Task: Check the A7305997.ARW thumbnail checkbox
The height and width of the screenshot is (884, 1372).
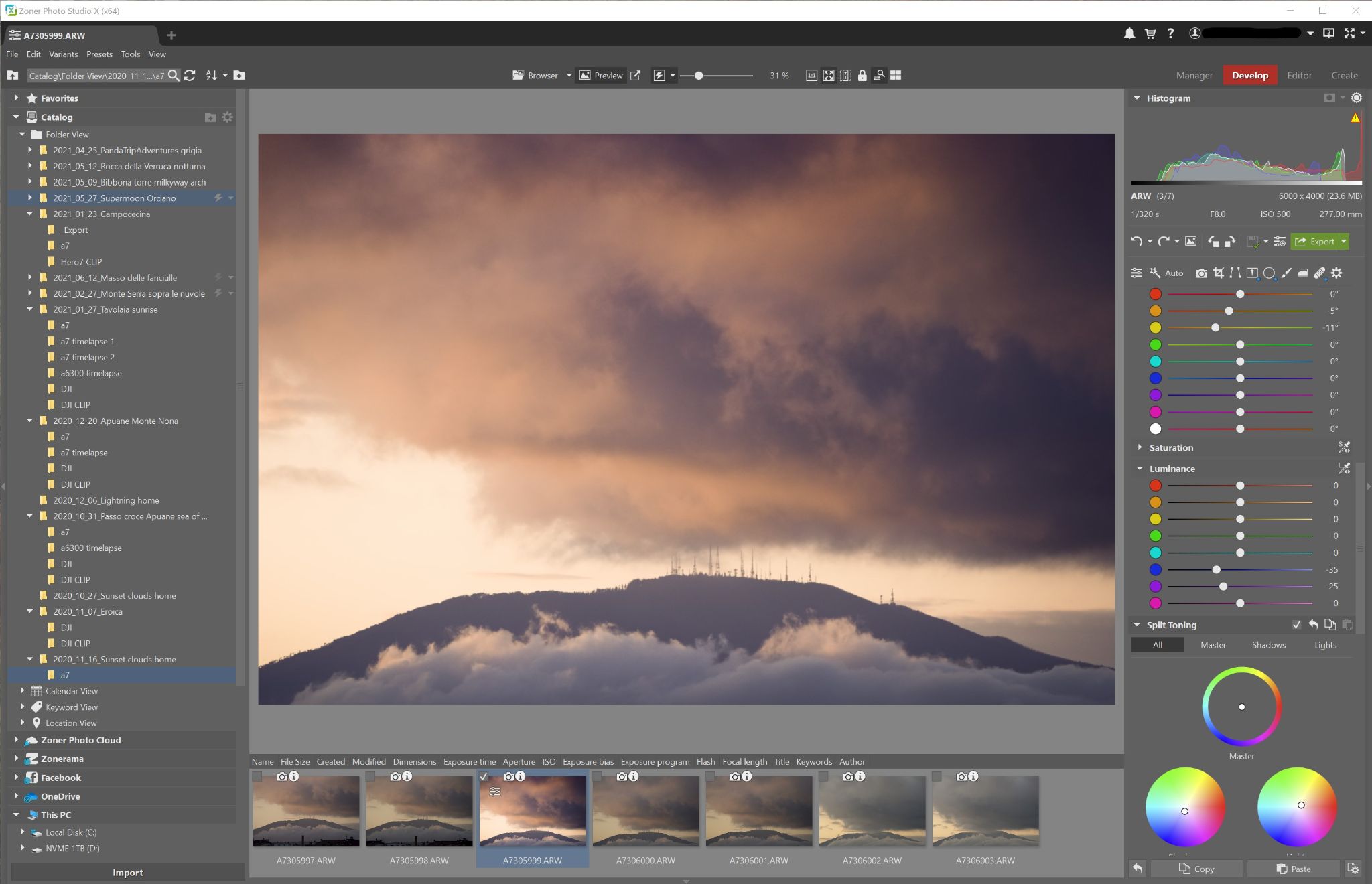Action: pos(257,777)
